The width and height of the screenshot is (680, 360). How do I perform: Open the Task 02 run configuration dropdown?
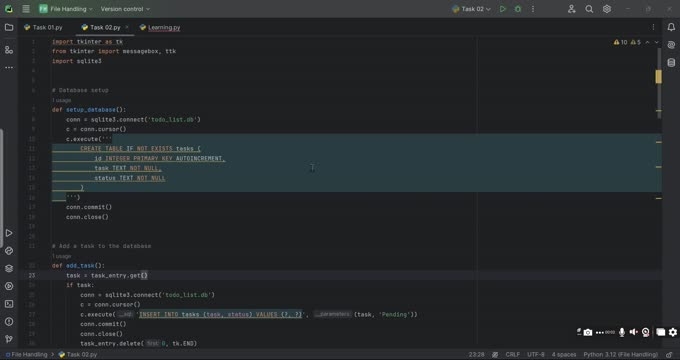click(471, 9)
